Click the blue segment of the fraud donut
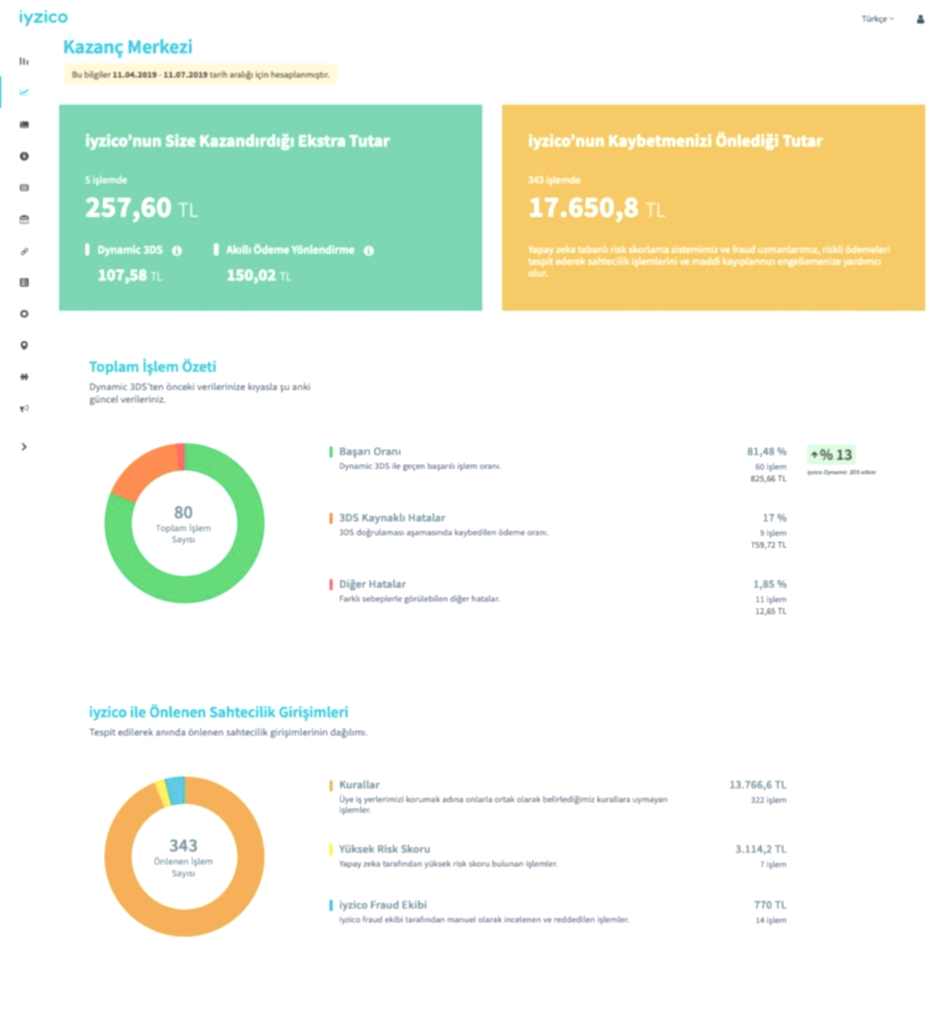945x1024 pixels. tap(176, 790)
